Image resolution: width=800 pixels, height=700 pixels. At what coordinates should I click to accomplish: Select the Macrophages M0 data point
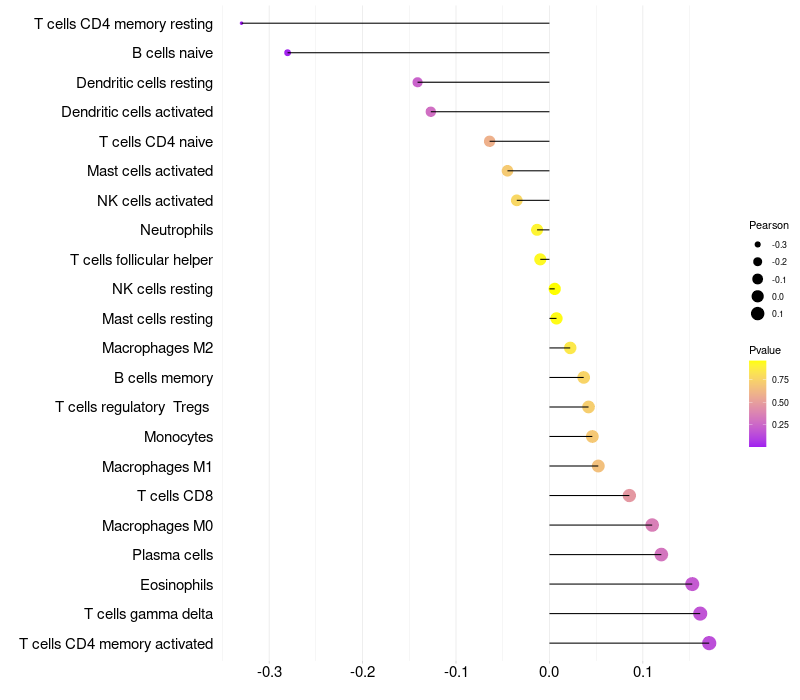point(652,525)
